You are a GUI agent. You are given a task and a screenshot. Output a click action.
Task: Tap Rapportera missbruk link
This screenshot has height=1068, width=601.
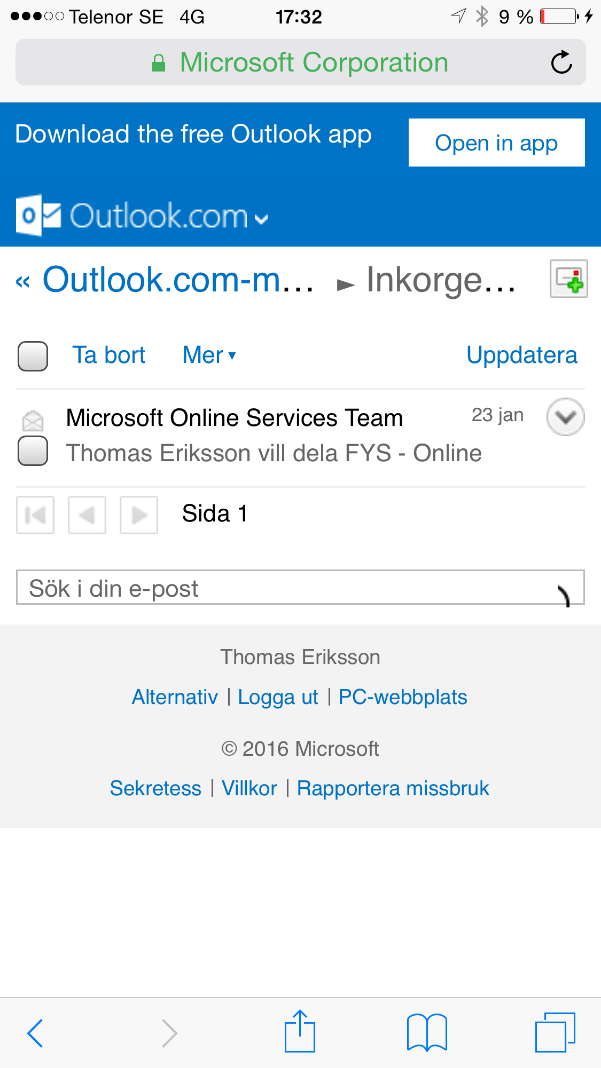(393, 789)
